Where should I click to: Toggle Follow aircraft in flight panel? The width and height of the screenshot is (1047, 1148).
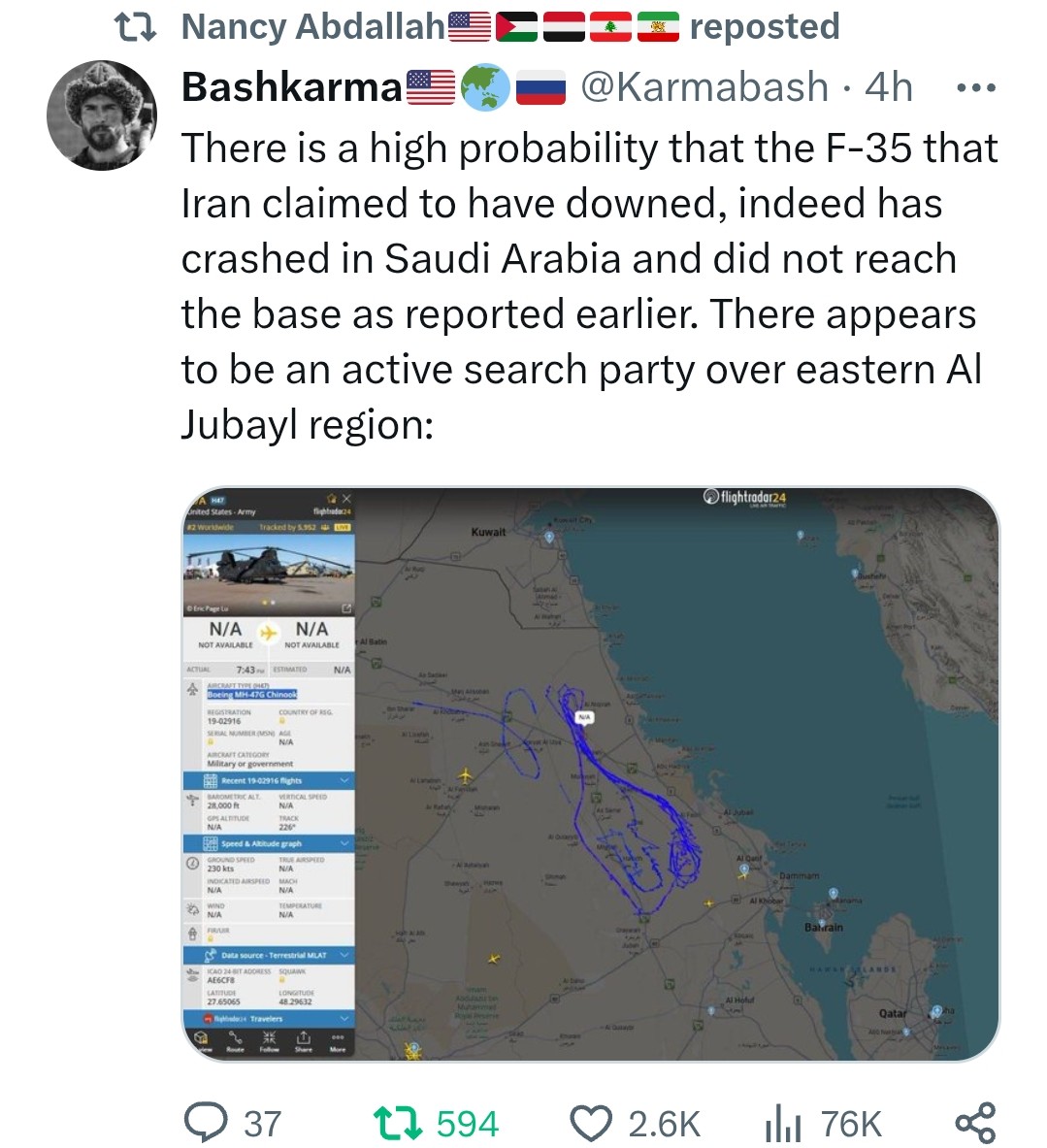point(269,1040)
